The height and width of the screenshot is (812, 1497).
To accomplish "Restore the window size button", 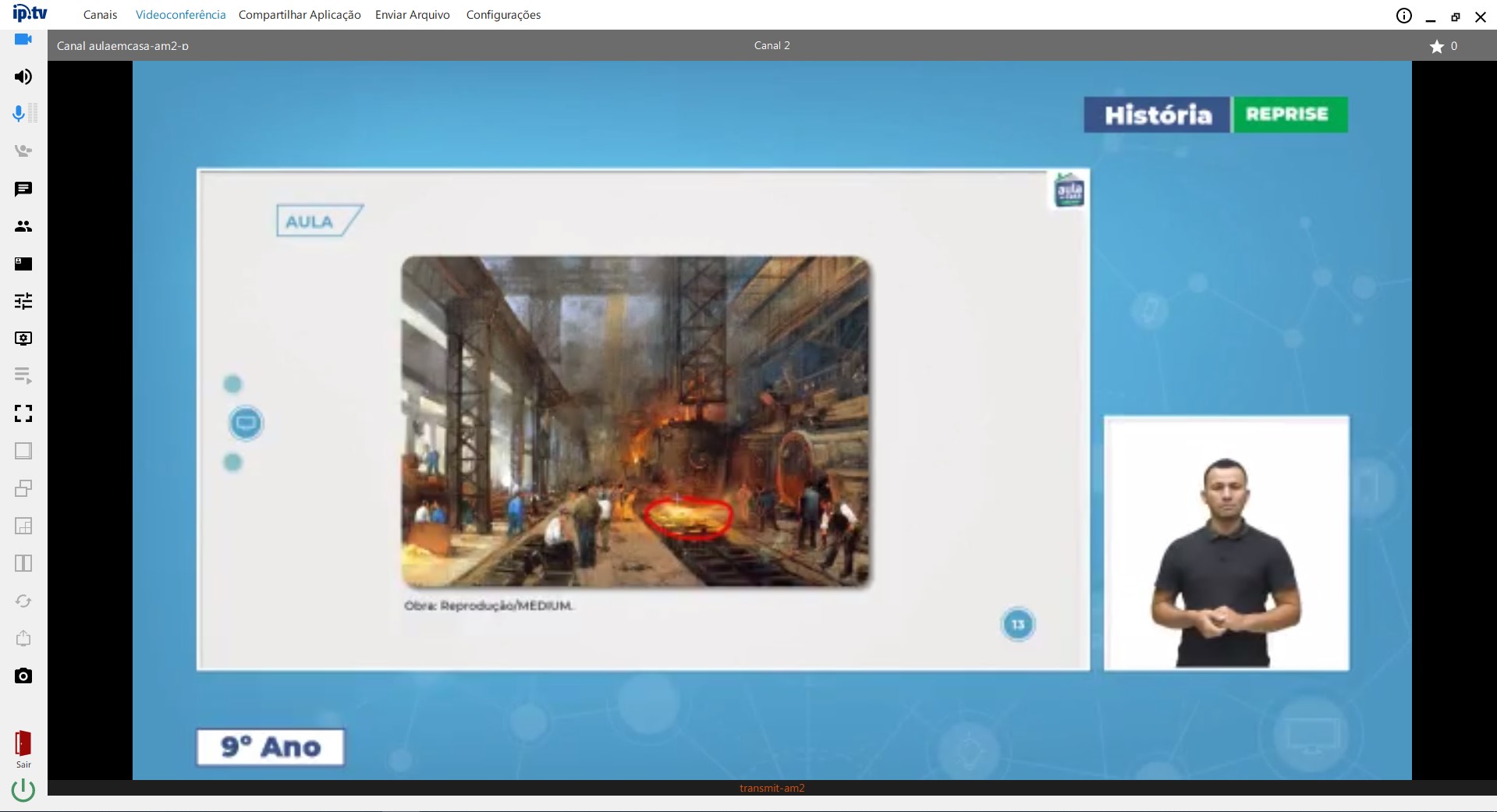I will click(1456, 16).
